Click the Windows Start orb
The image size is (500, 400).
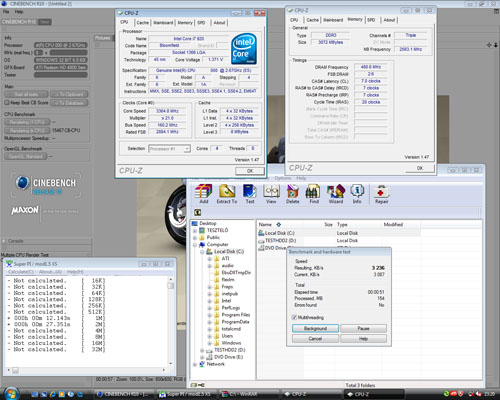coord(11,394)
